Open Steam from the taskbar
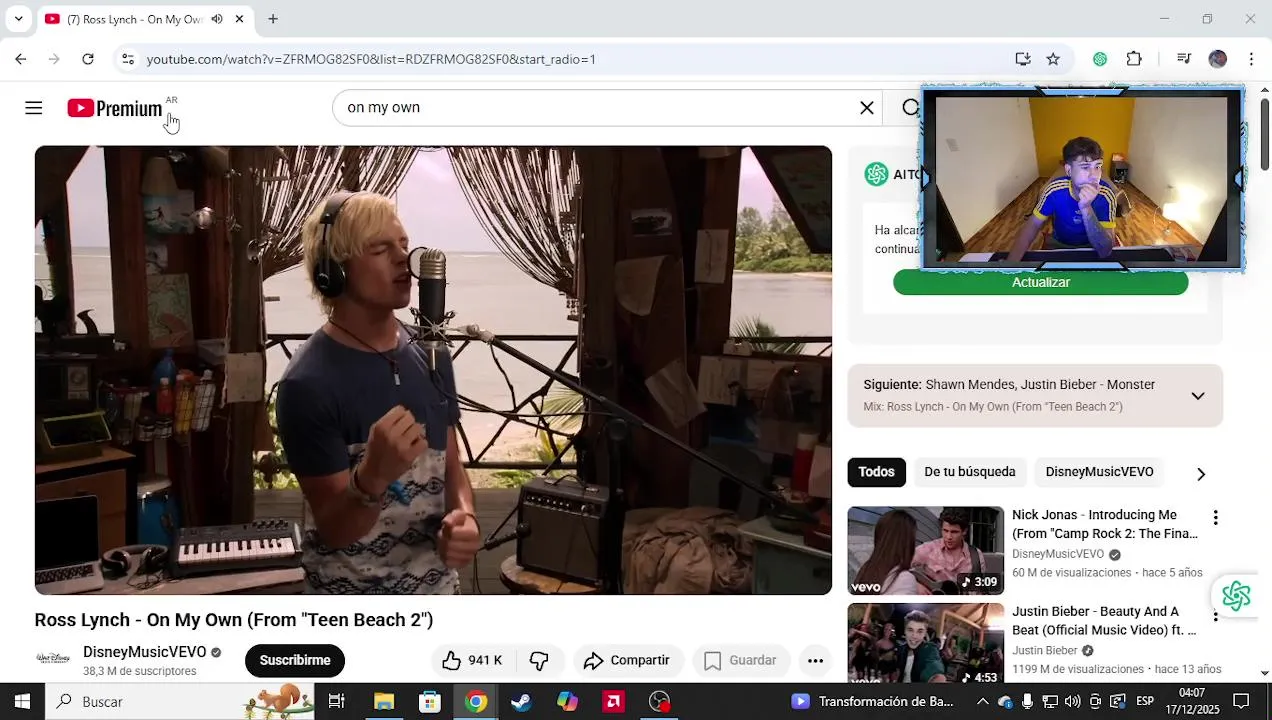The height and width of the screenshot is (720, 1272). tap(522, 701)
